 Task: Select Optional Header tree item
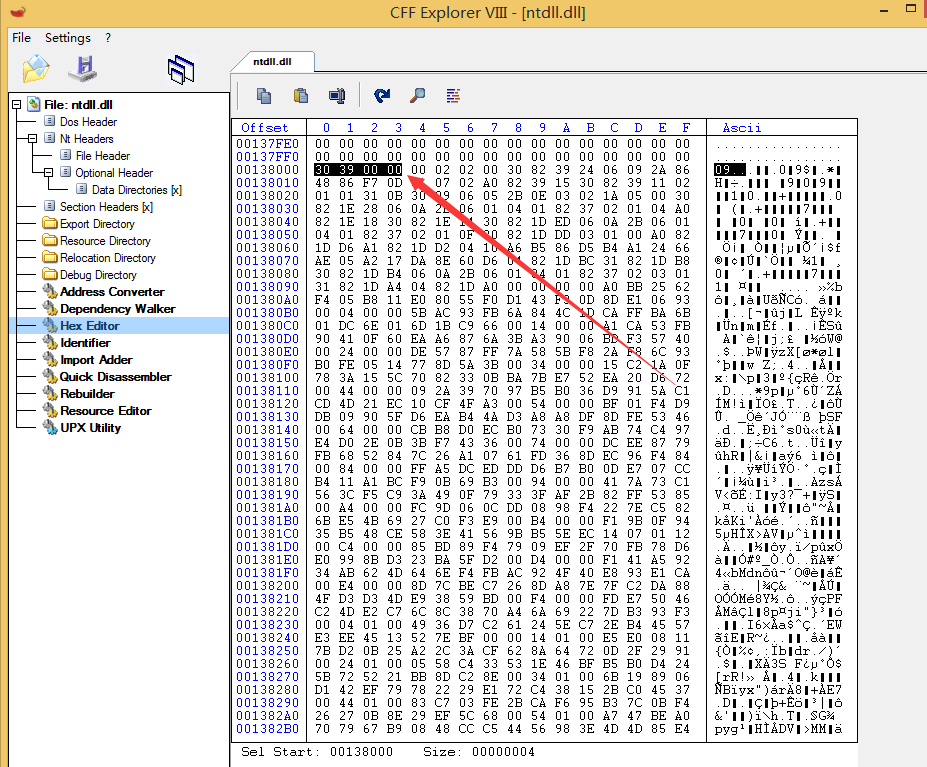(x=114, y=173)
